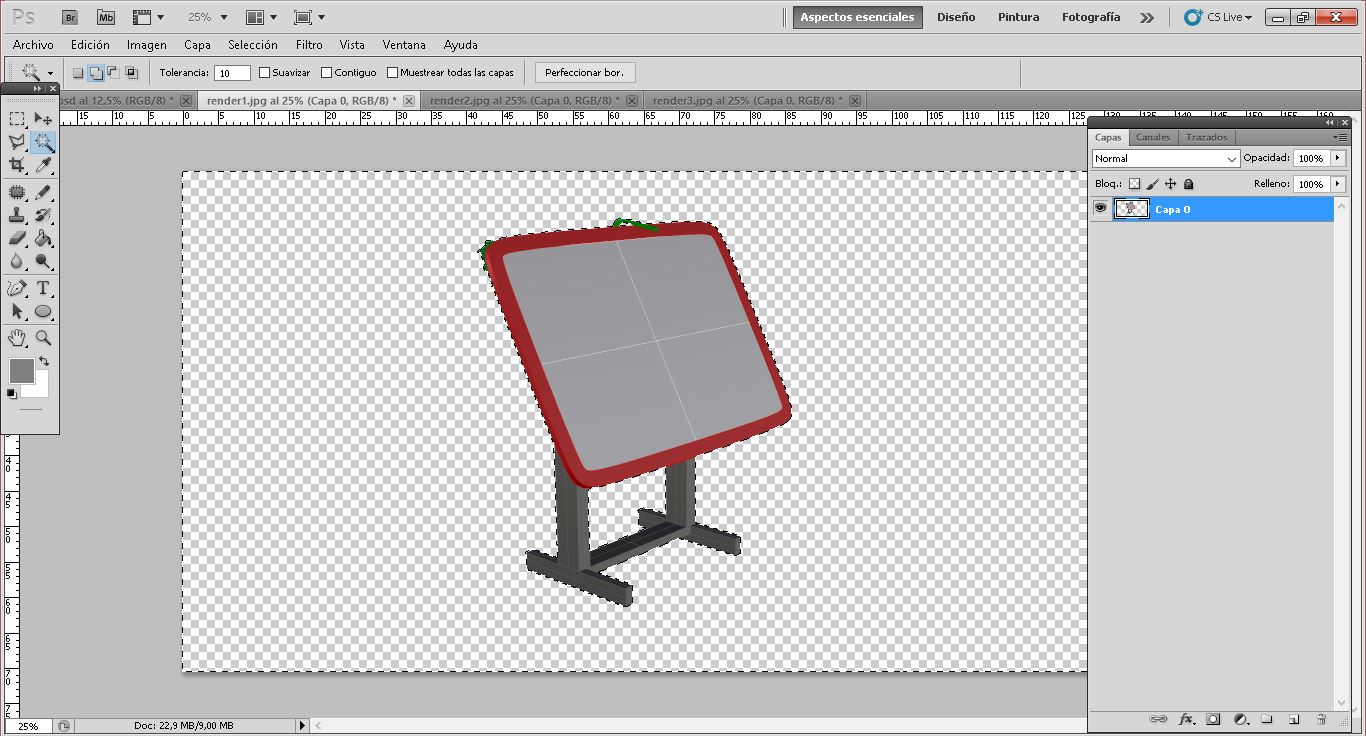Viewport: 1366px width, 736px height.
Task: Open the tool preset picker arrow
Action: click(x=50, y=73)
